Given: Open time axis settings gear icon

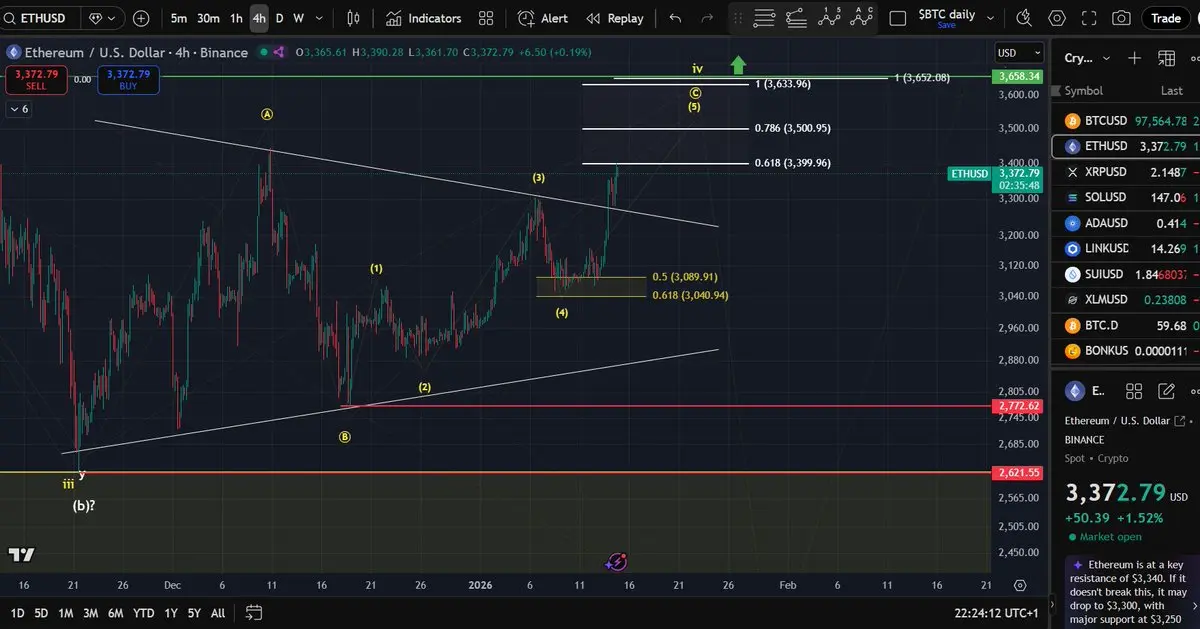Looking at the screenshot, I should coord(1019,585).
